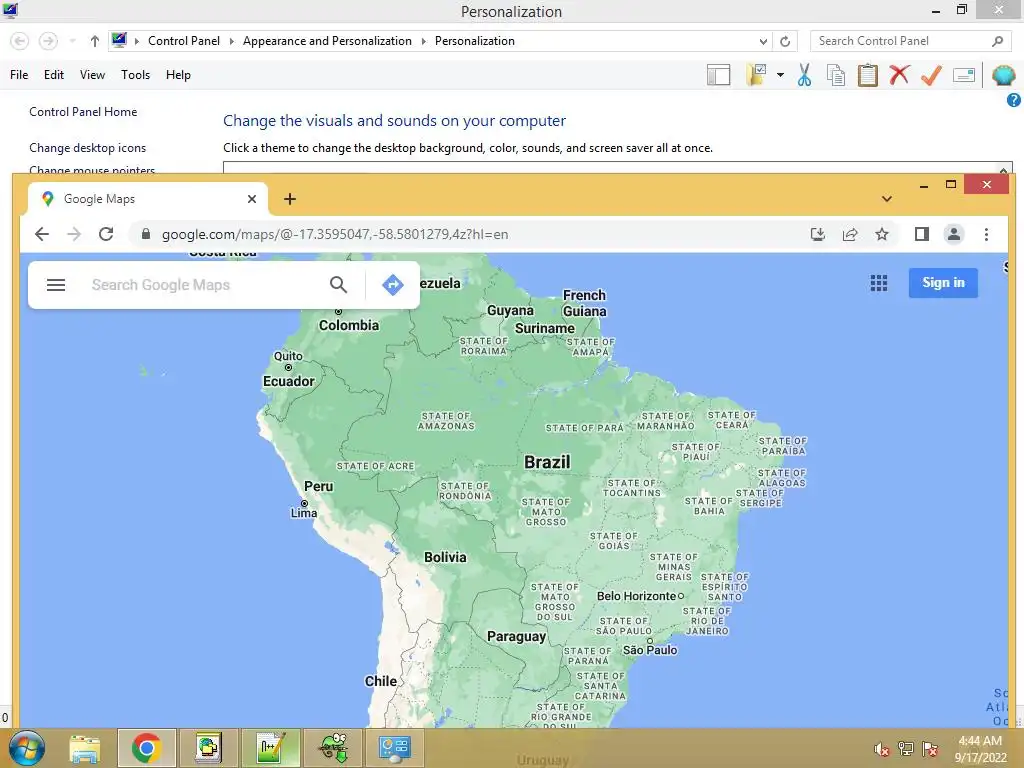Close the Google Maps tab

252,199
